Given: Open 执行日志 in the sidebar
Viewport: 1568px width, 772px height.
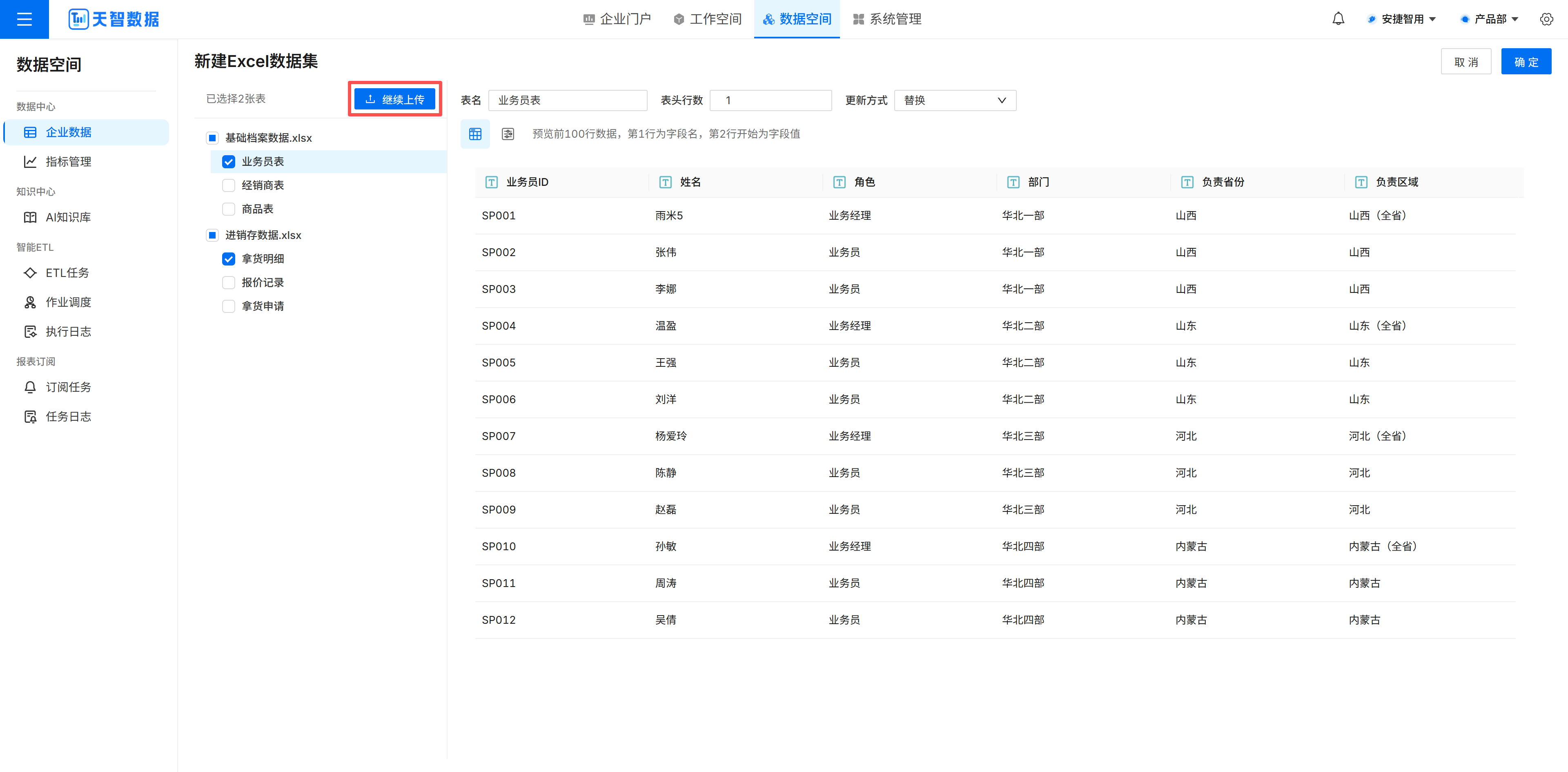Looking at the screenshot, I should click(87, 331).
